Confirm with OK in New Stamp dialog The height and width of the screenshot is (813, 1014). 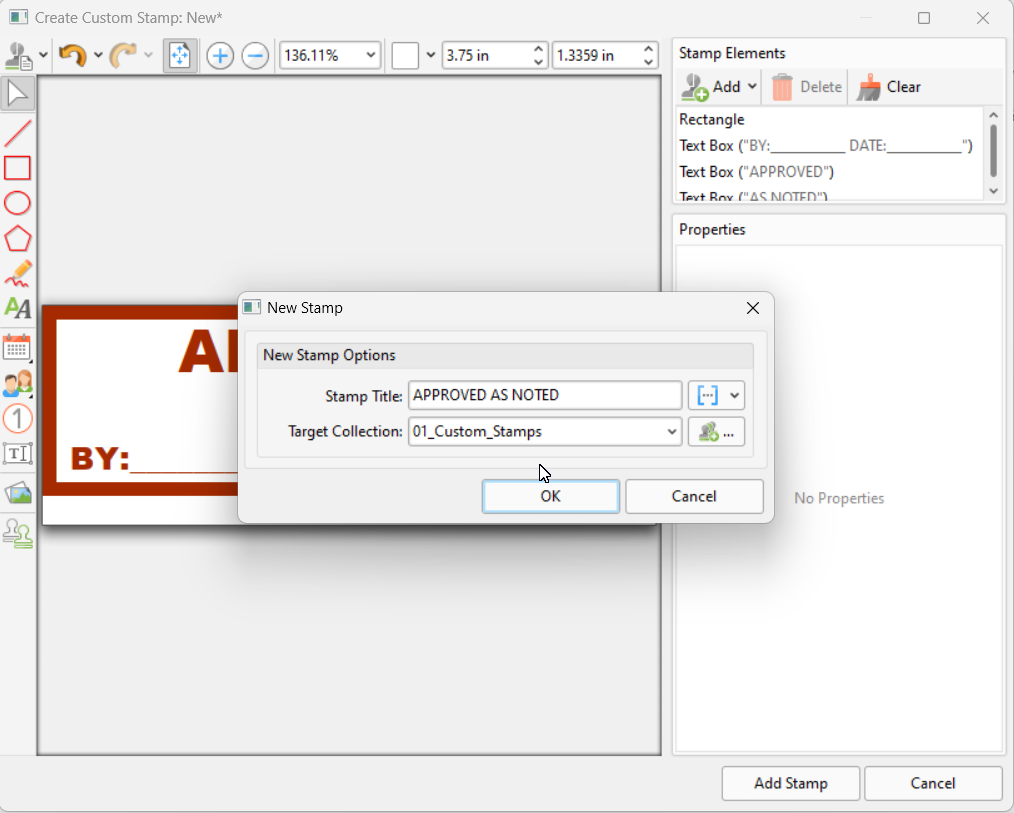[x=550, y=496]
